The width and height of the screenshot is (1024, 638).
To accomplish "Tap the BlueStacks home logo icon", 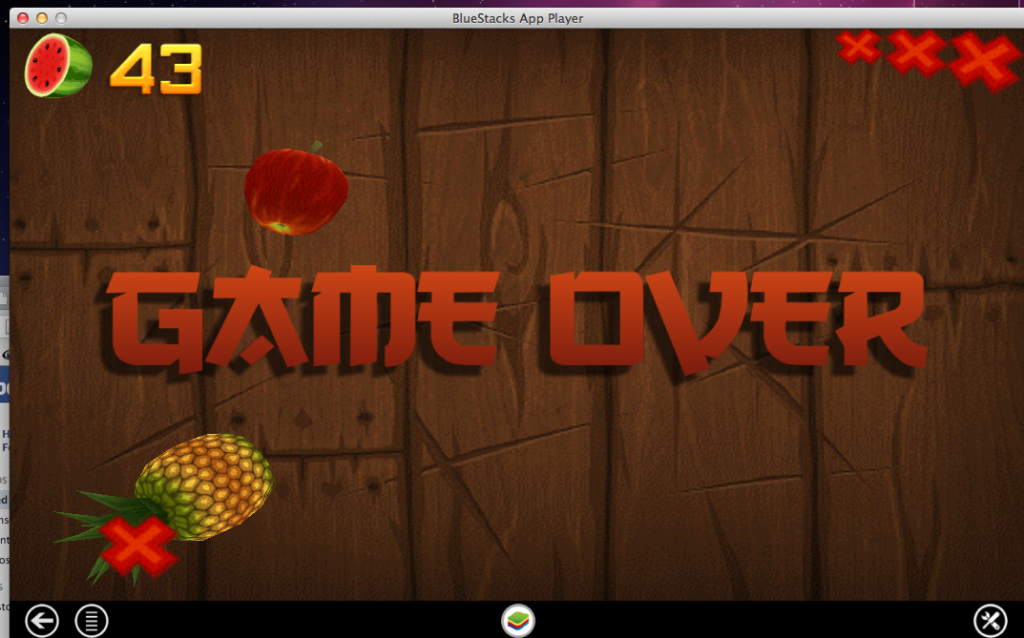I will pyautogui.click(x=518, y=620).
